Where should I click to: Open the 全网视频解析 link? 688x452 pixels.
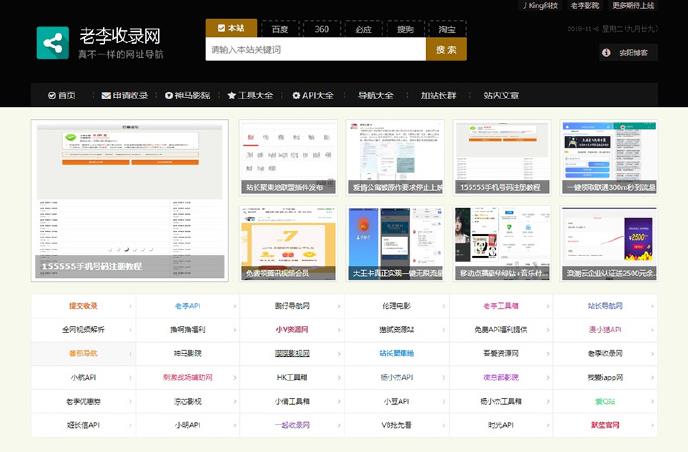83,330
